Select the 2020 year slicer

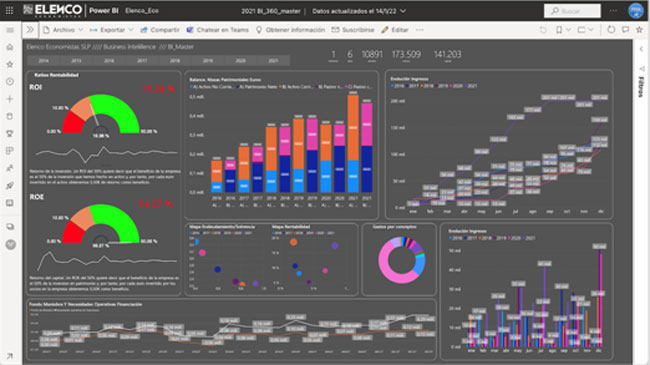coord(240,61)
